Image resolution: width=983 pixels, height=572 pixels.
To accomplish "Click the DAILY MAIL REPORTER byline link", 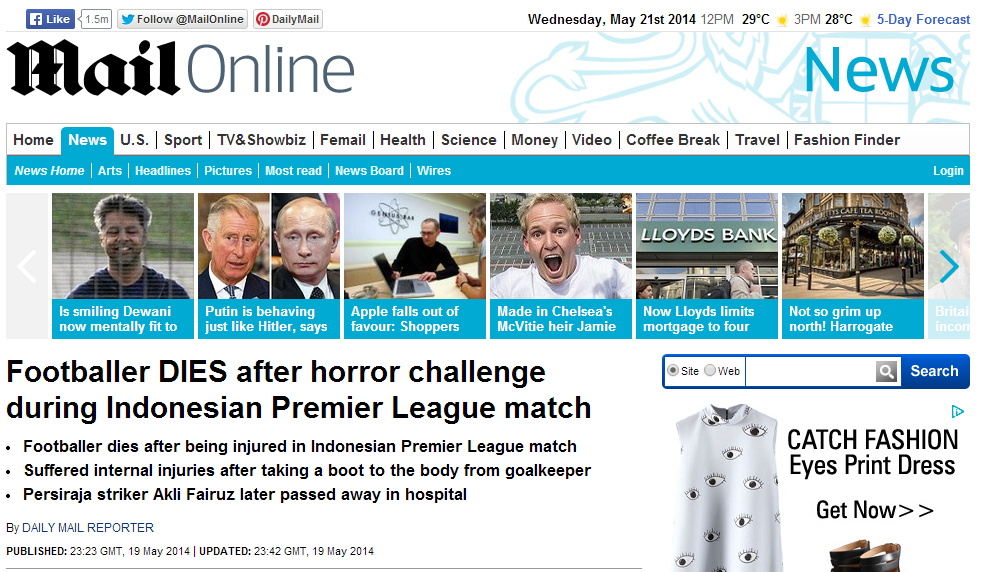I will pyautogui.click(x=88, y=528).
